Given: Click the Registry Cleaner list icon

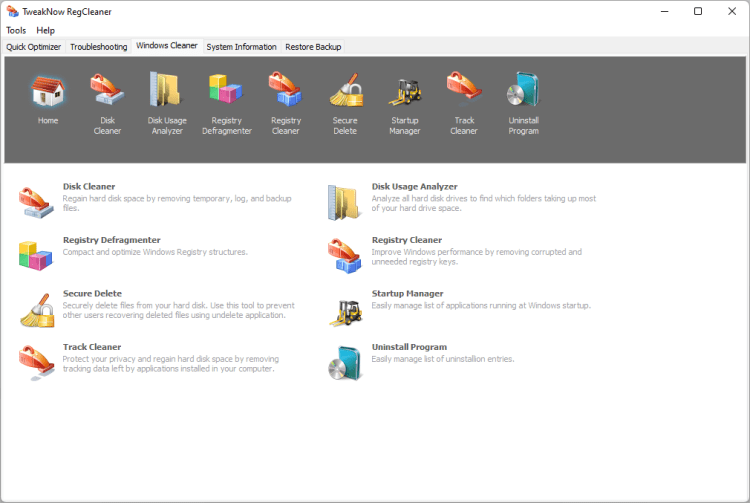Looking at the screenshot, I should pos(344,256).
